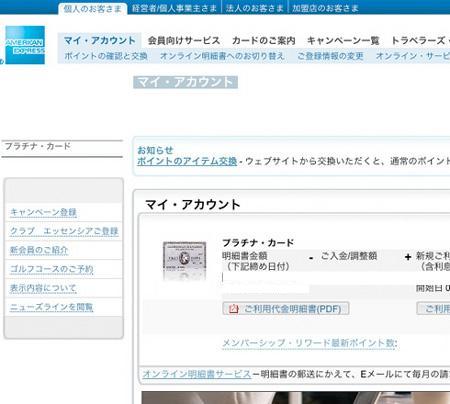
Task: Open トラベラーズ menu item
Action: click(420, 41)
